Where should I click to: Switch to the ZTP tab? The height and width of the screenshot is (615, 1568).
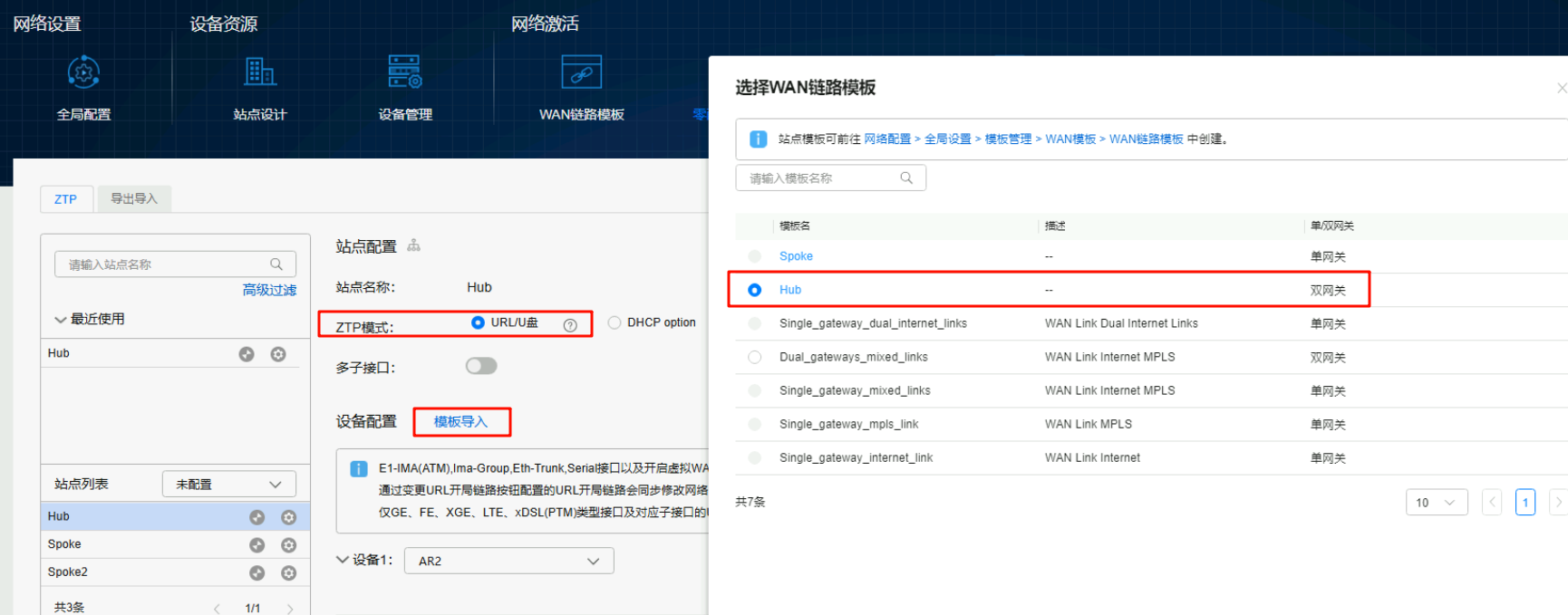65,199
